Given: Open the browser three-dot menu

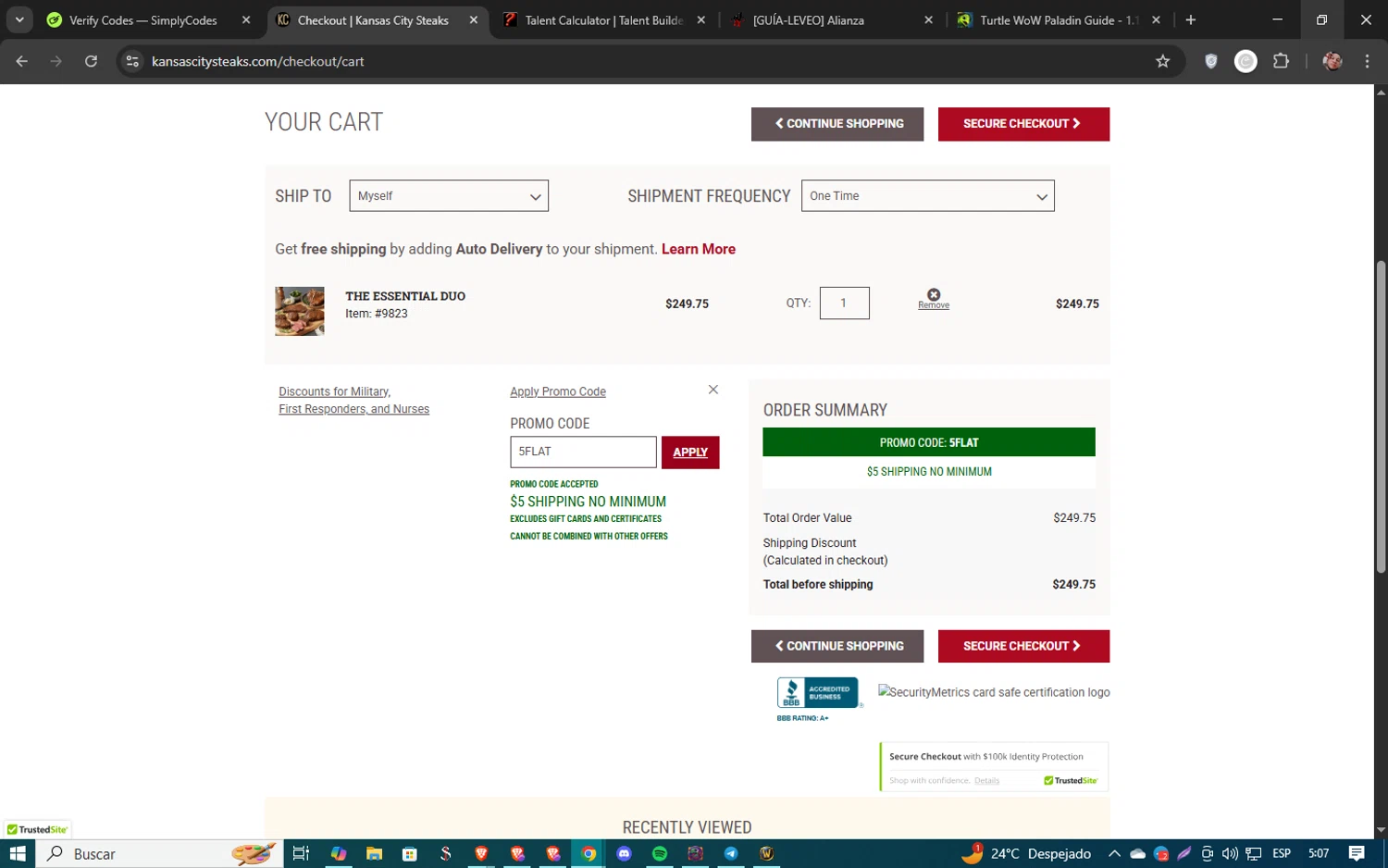Looking at the screenshot, I should tap(1367, 61).
